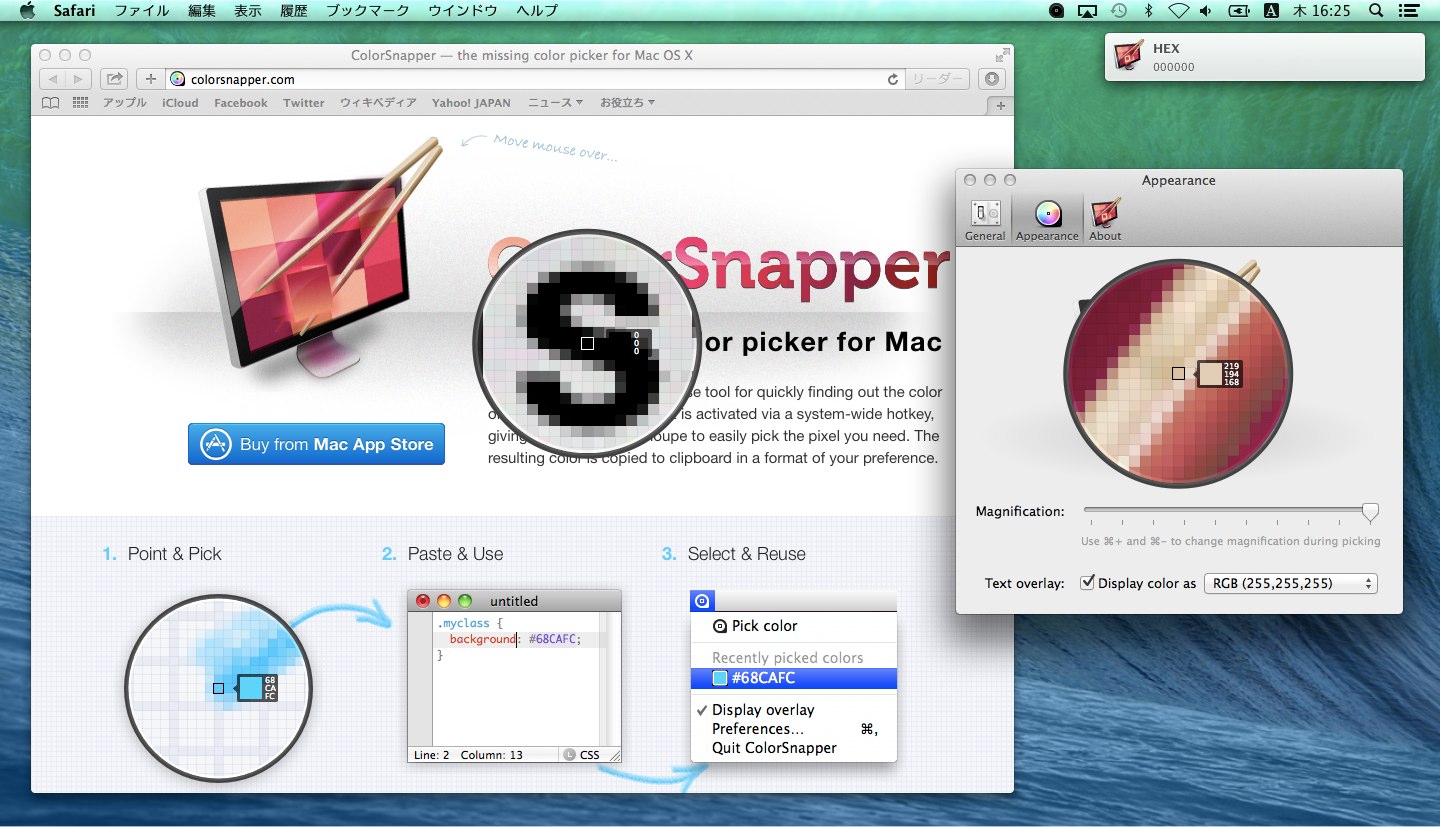Open the Facebook bookmark

coord(241,103)
